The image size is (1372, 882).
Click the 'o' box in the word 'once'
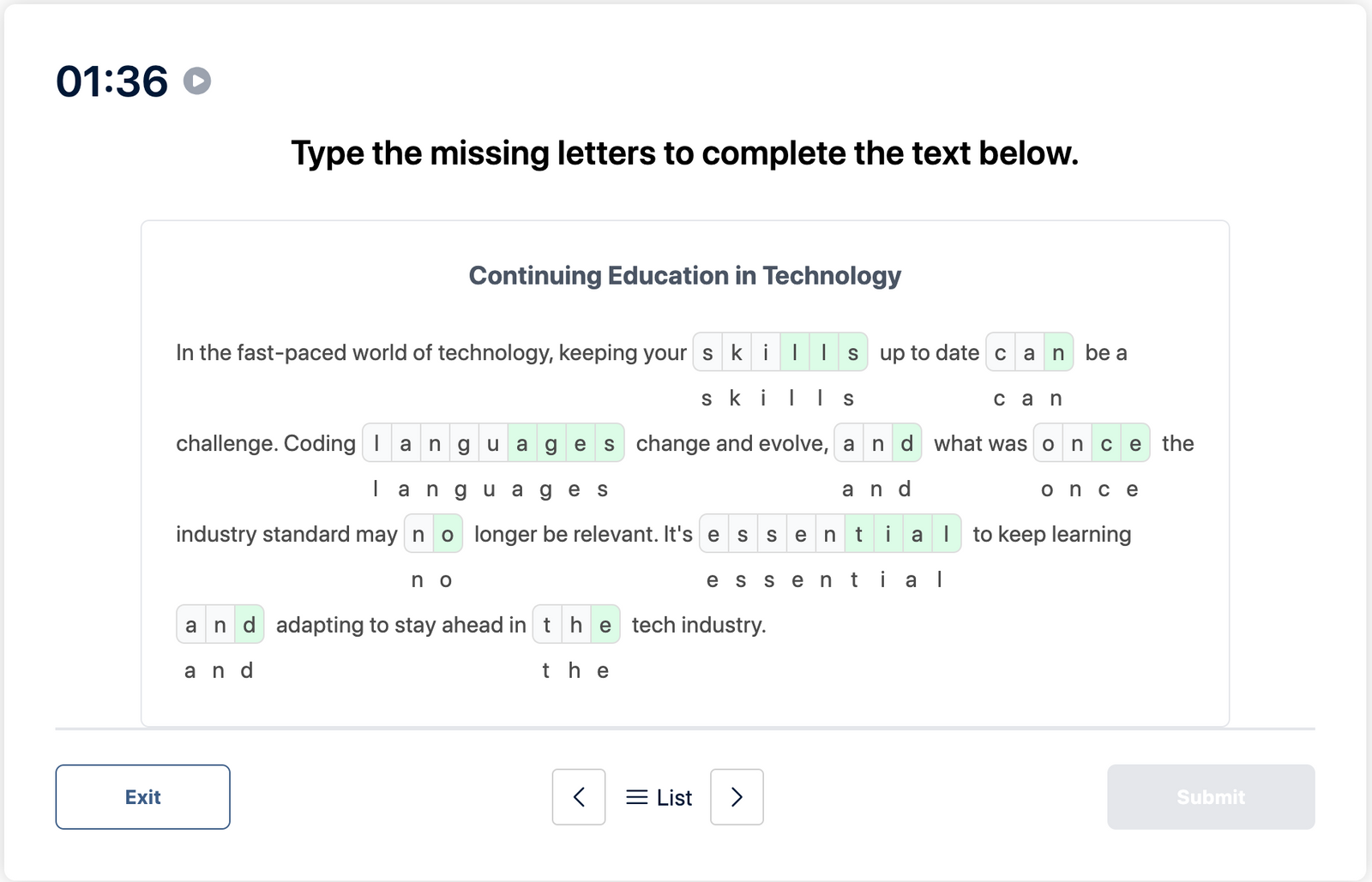(1048, 443)
